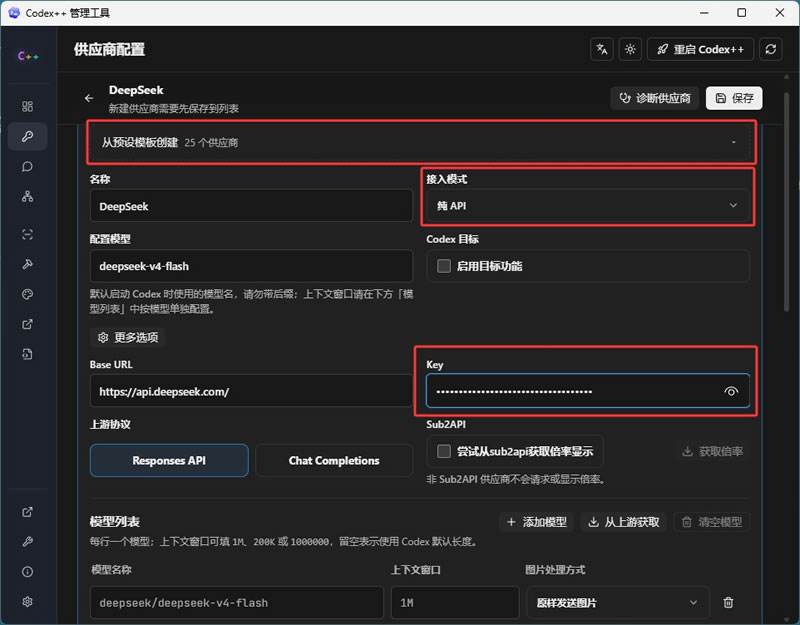800x625 pixels.
Task: Toggle light theme with sun icon
Action: pyautogui.click(x=630, y=49)
